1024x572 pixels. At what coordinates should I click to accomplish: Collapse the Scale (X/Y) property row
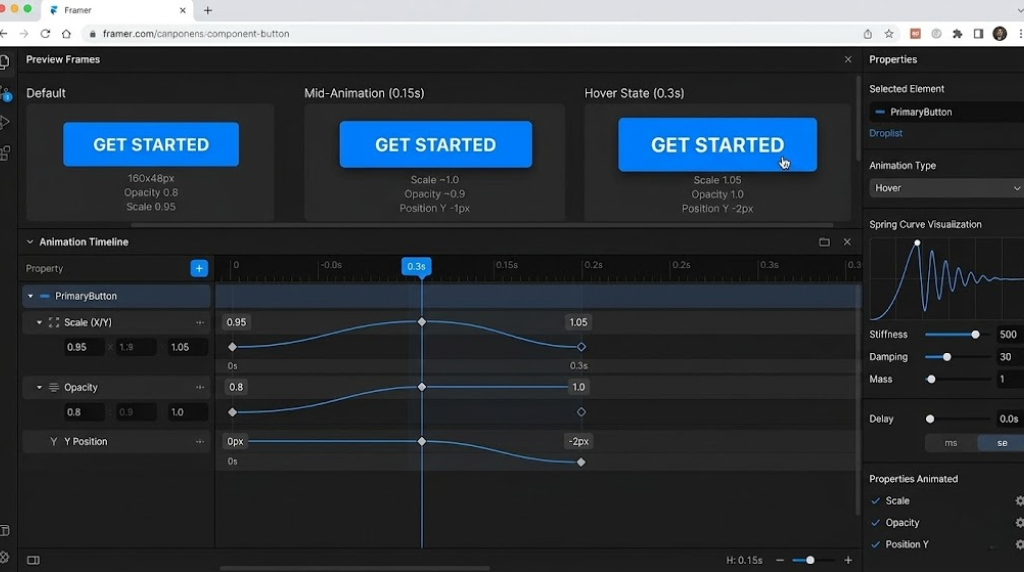[x=40, y=323]
